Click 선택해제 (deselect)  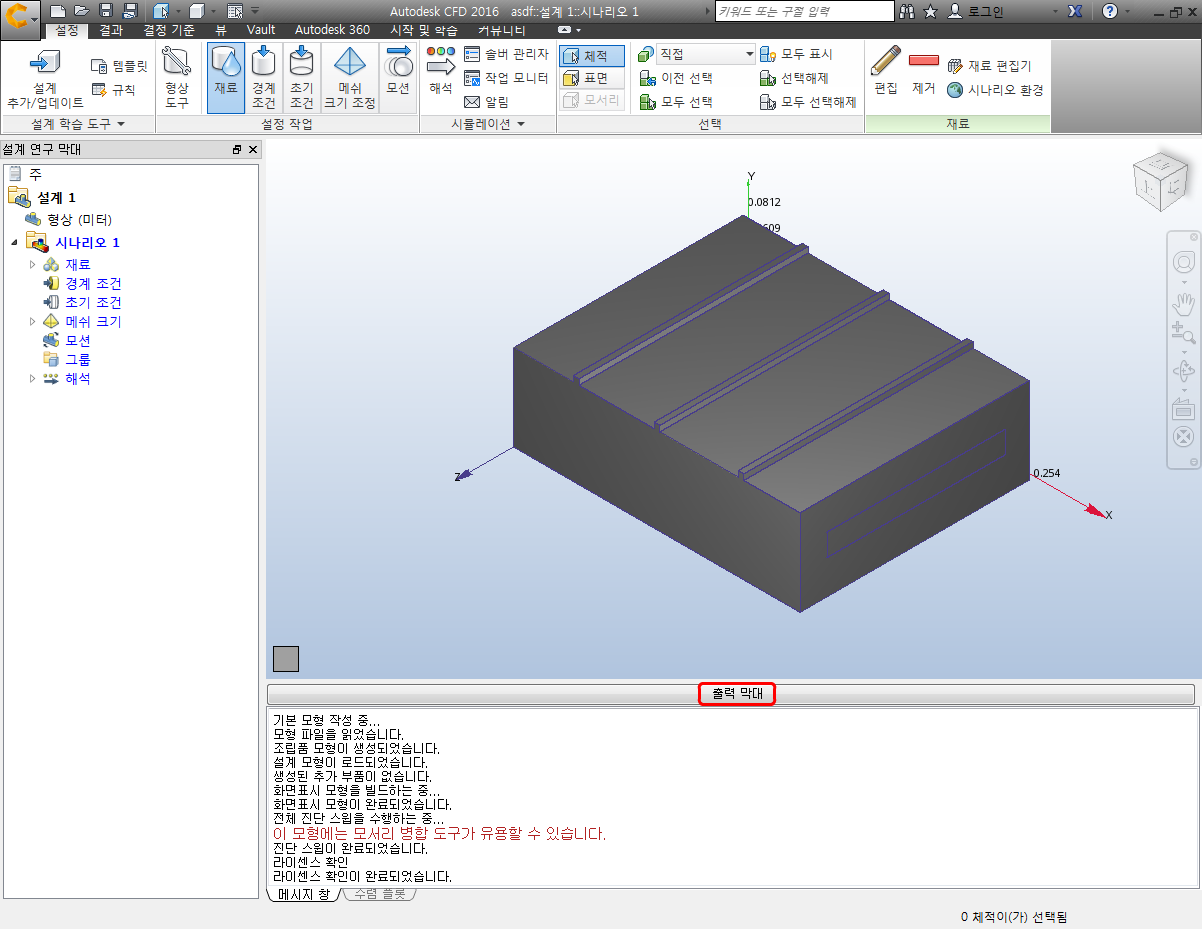coord(794,78)
